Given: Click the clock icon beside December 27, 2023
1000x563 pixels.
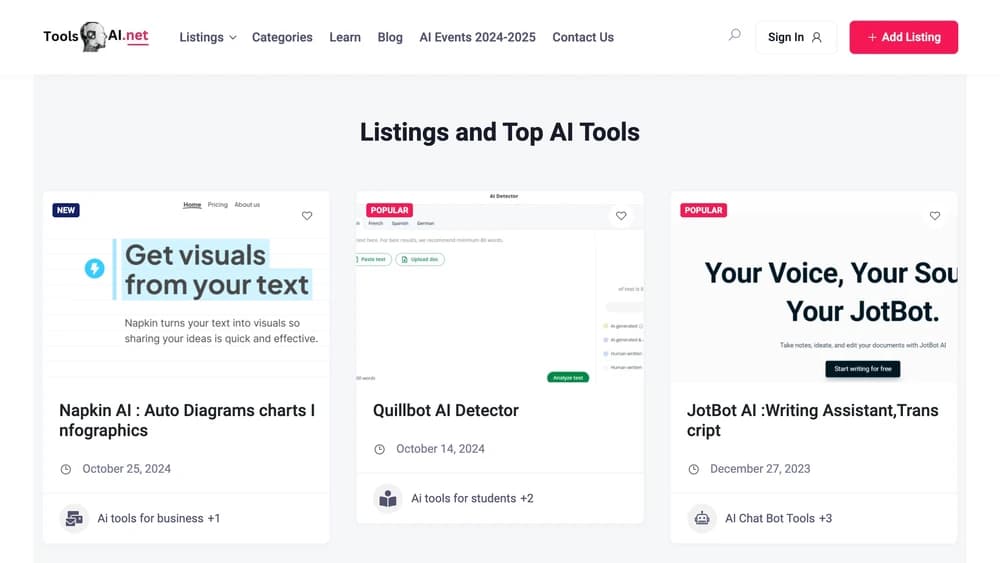Looking at the screenshot, I should (694, 469).
